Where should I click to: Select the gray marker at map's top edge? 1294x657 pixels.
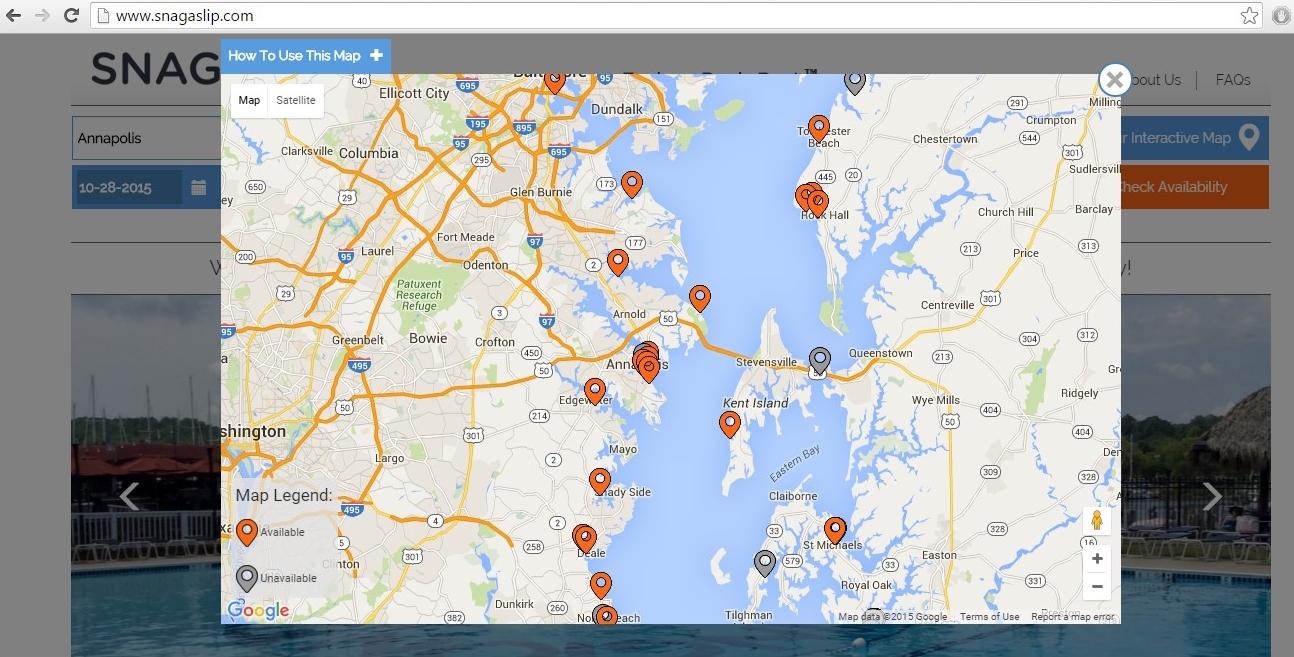point(855,83)
